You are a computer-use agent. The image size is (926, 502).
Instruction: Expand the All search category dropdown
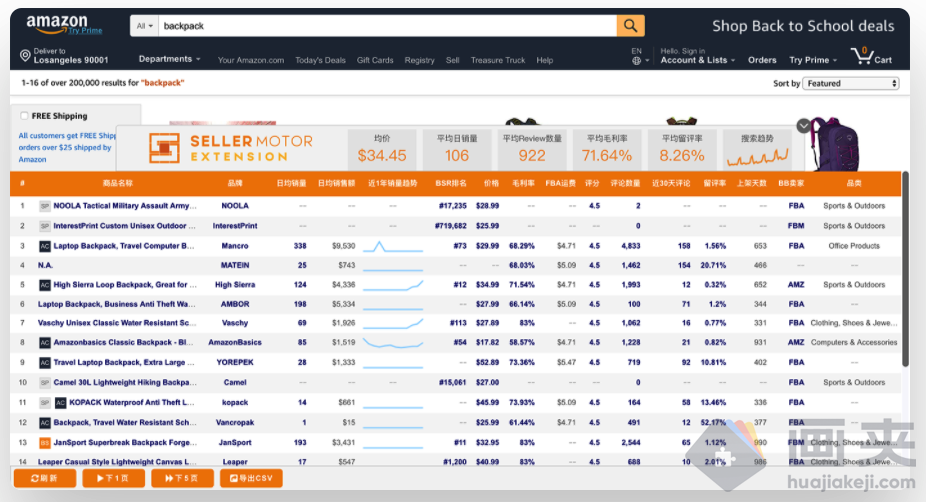pyautogui.click(x=145, y=26)
